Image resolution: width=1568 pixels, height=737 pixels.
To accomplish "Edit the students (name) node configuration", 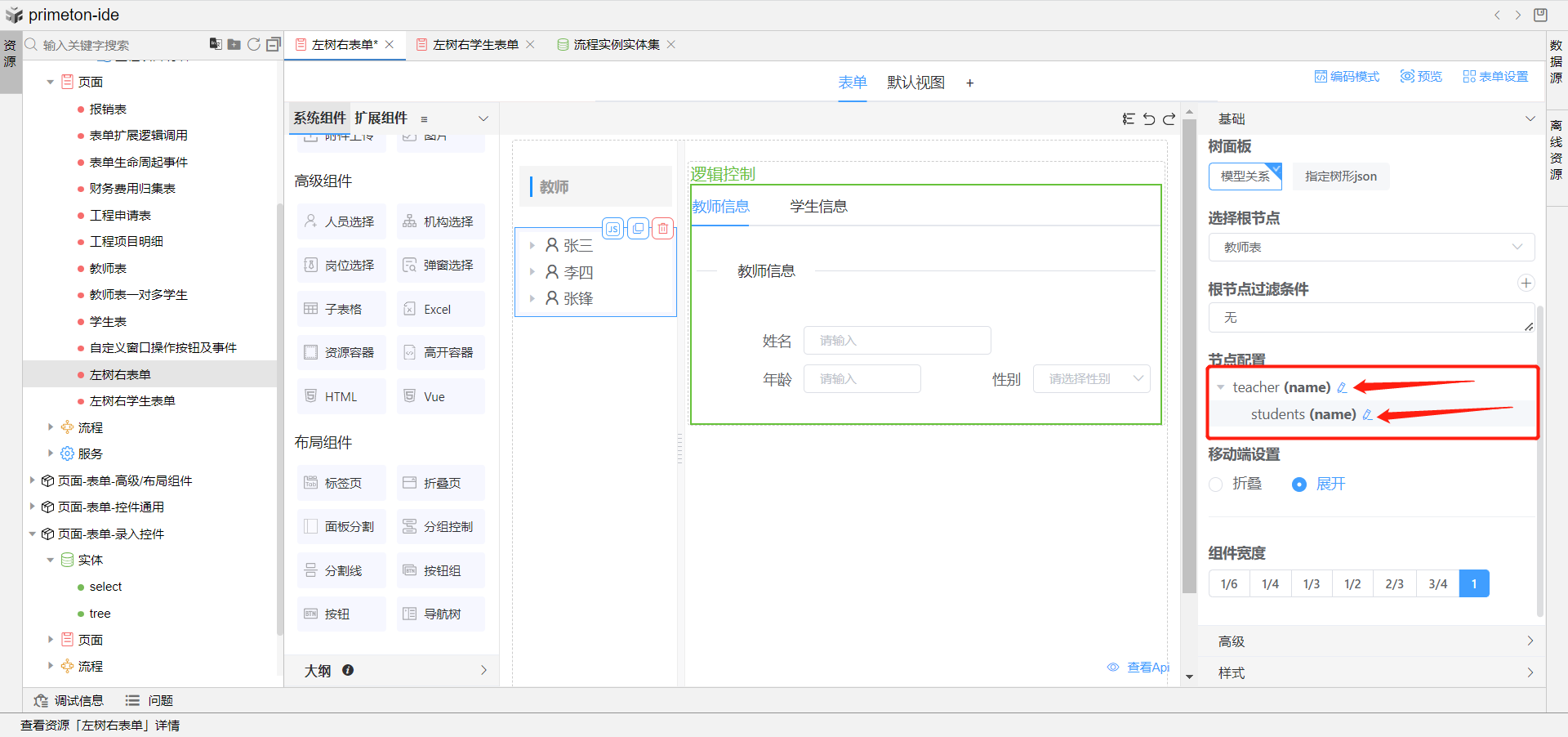I will [1367, 415].
